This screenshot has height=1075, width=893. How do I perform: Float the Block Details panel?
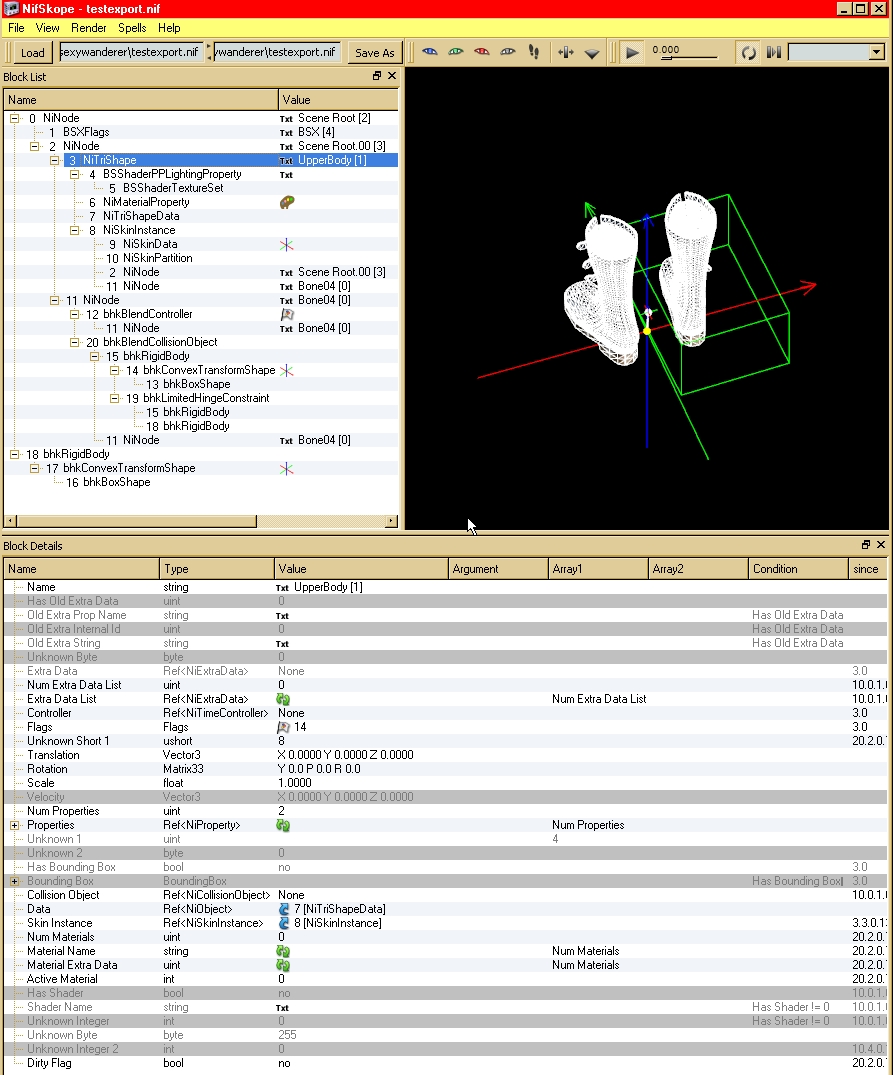click(x=866, y=544)
